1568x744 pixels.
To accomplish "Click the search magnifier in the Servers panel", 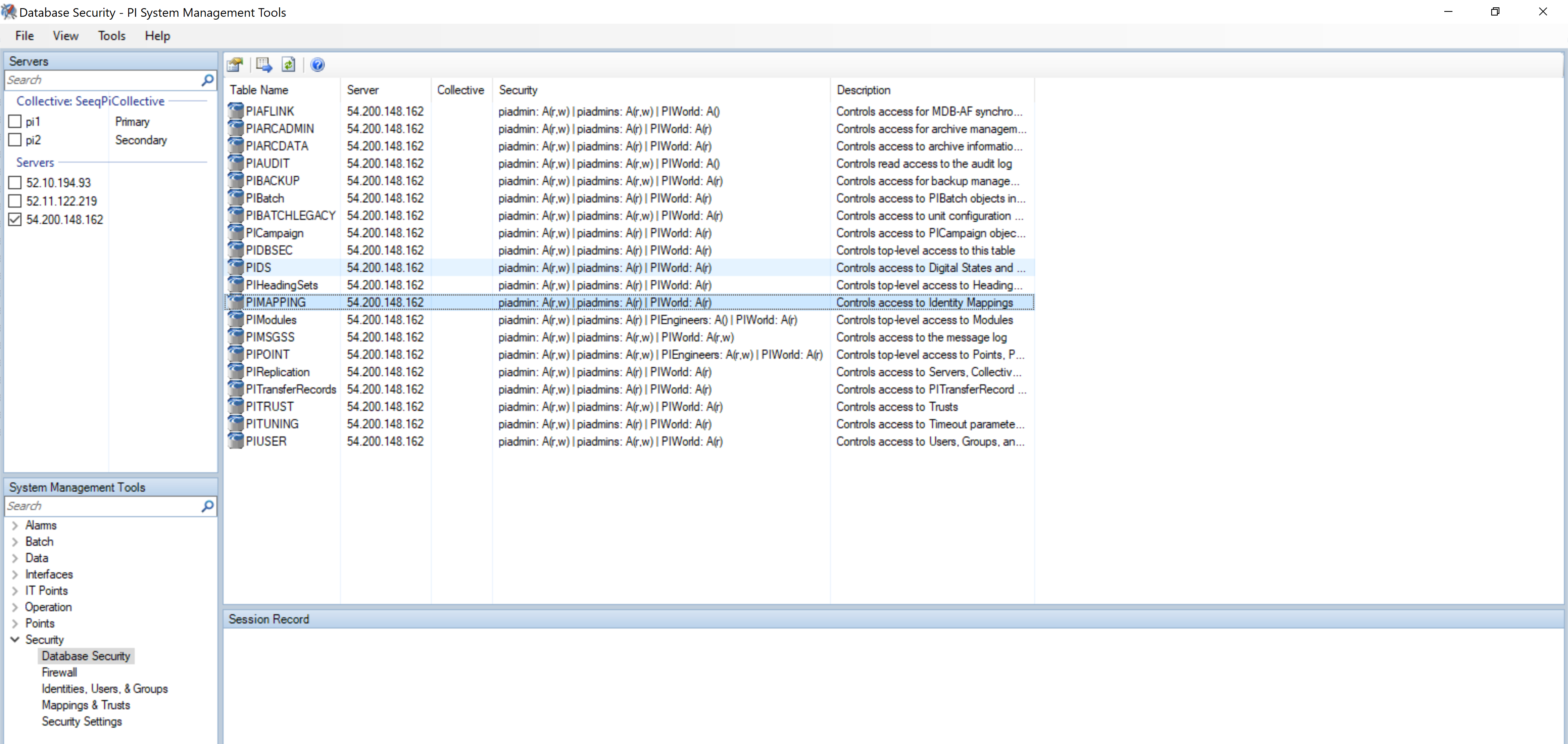I will pos(207,80).
